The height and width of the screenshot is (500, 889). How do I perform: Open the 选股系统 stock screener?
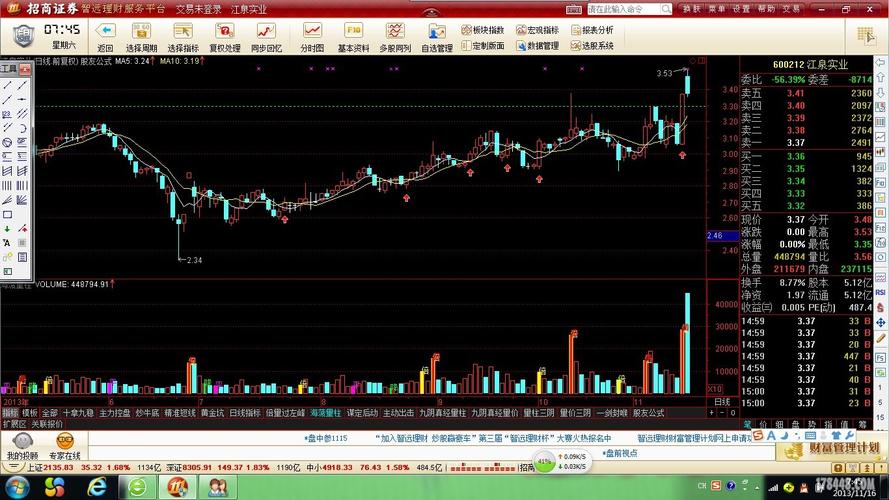tap(592, 46)
